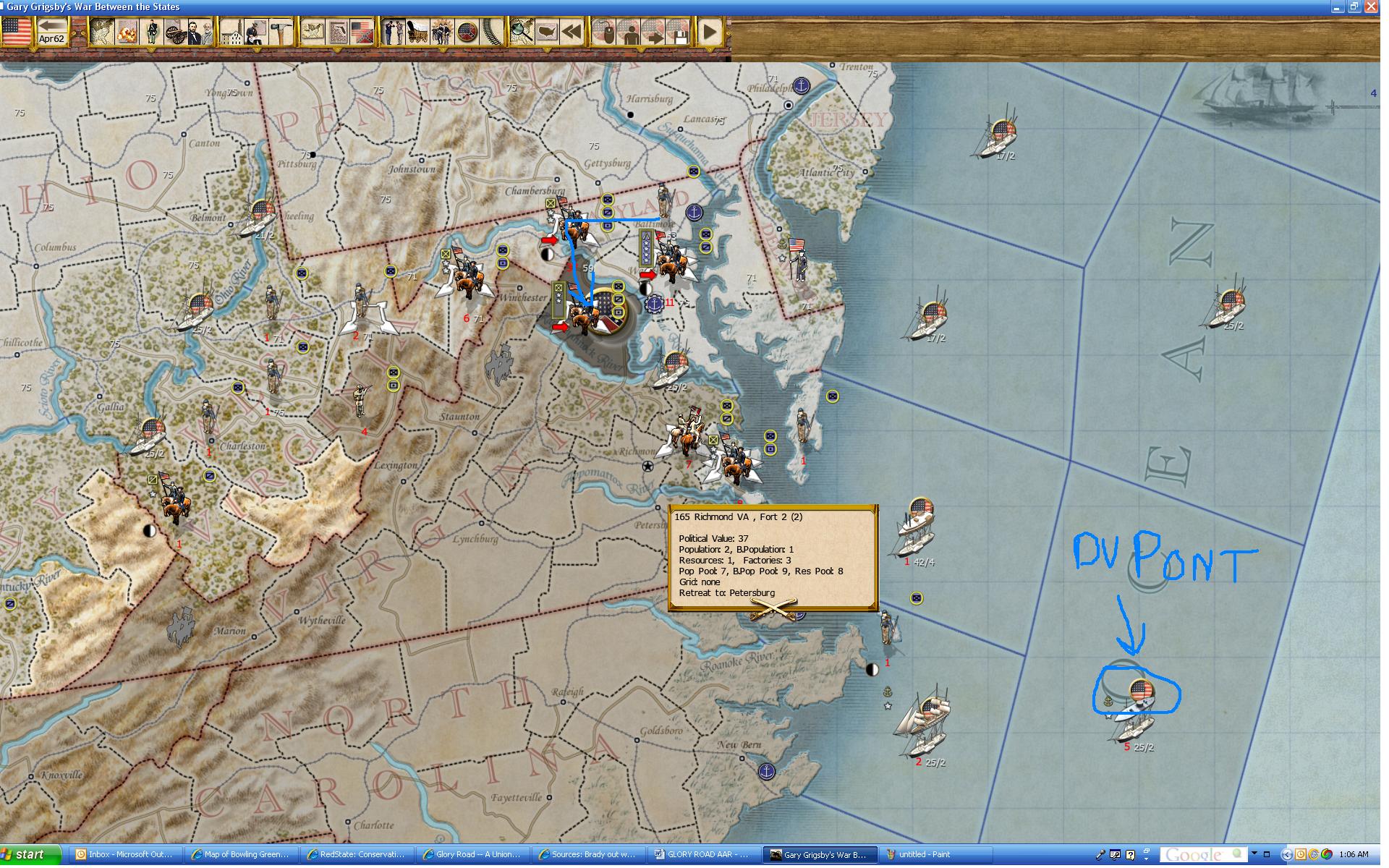Click the mouse preferences toolbar icon
The image size is (1389, 868).
[604, 32]
